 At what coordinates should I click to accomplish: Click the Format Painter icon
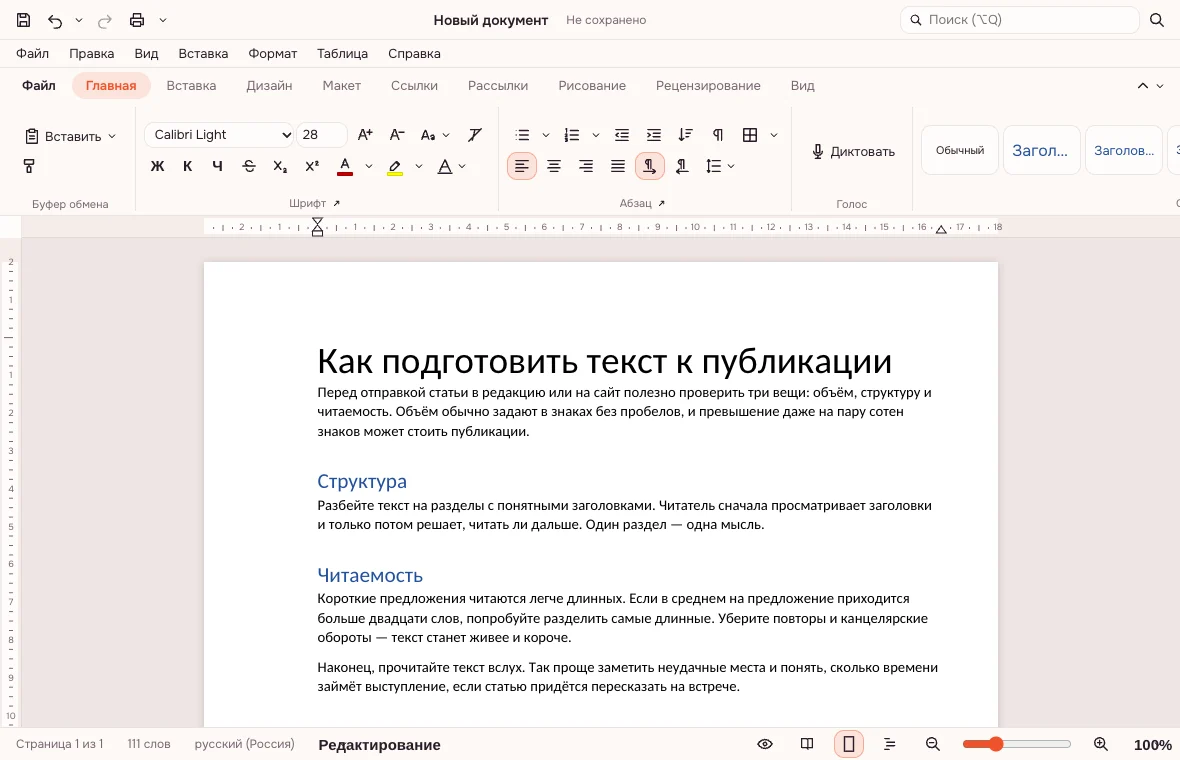(29, 166)
